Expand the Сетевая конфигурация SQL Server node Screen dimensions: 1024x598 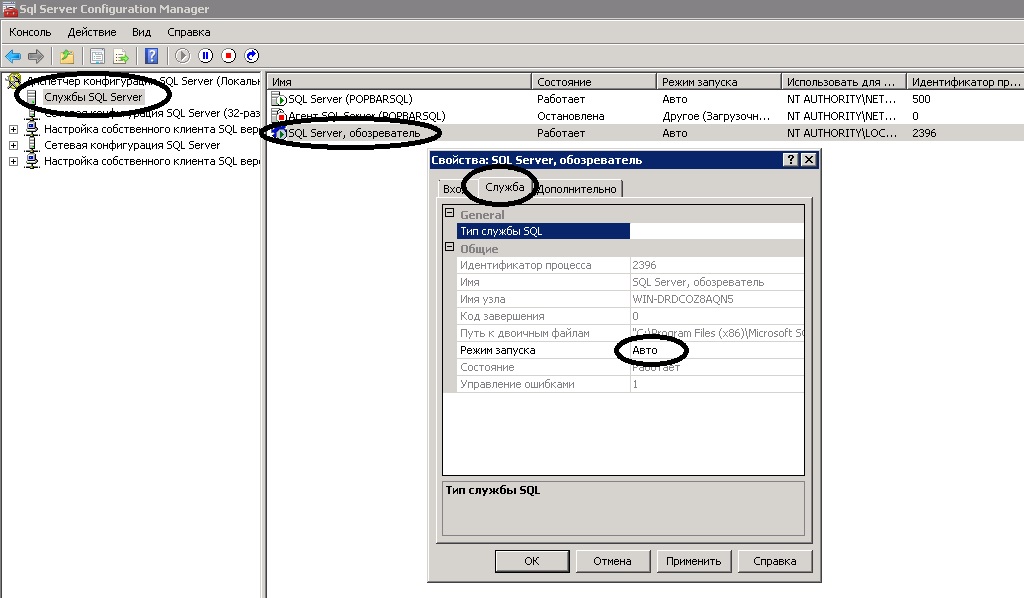tap(13, 145)
